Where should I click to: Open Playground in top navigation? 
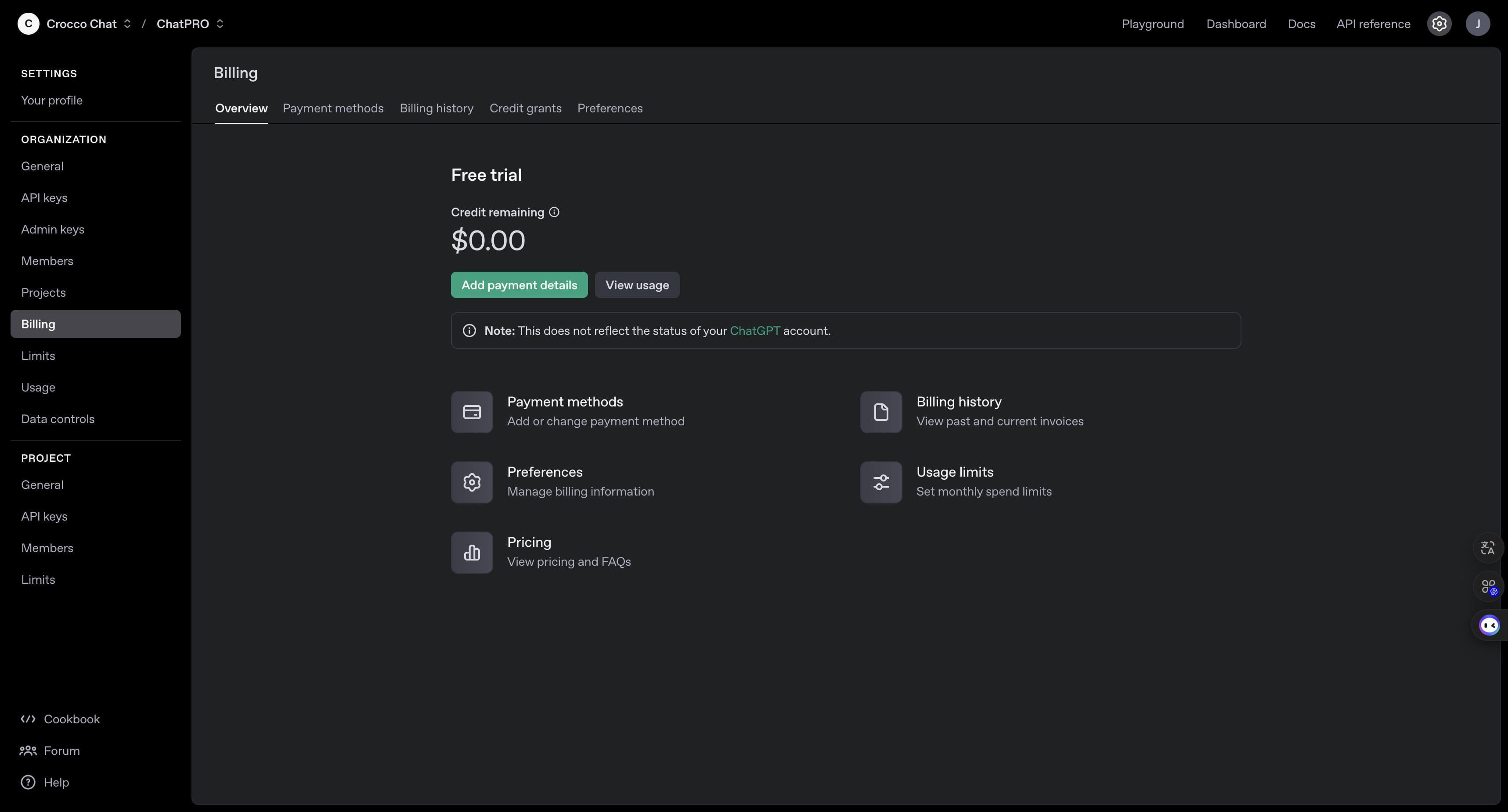coord(1153,24)
